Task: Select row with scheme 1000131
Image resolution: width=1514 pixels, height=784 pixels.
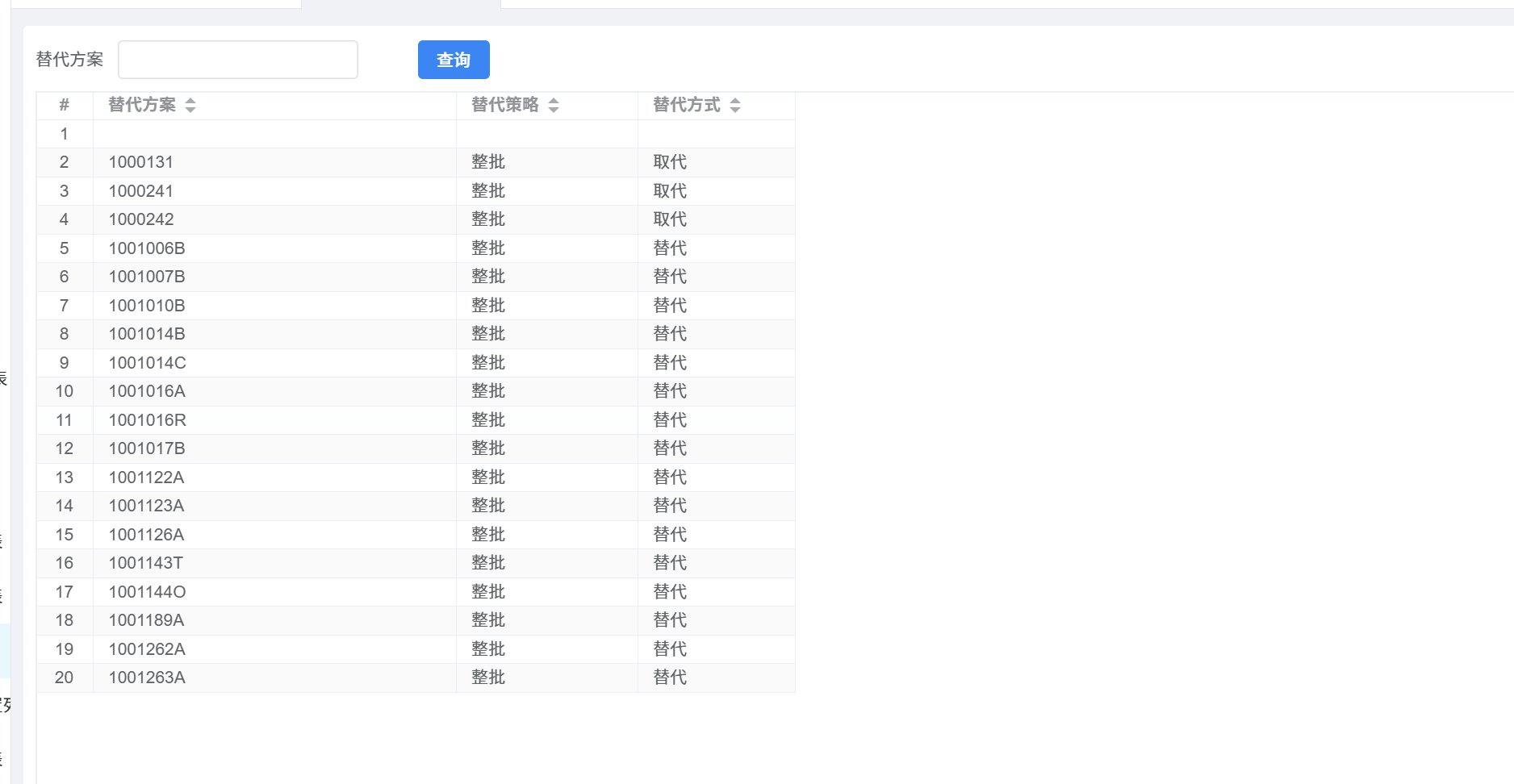Action: (141, 162)
